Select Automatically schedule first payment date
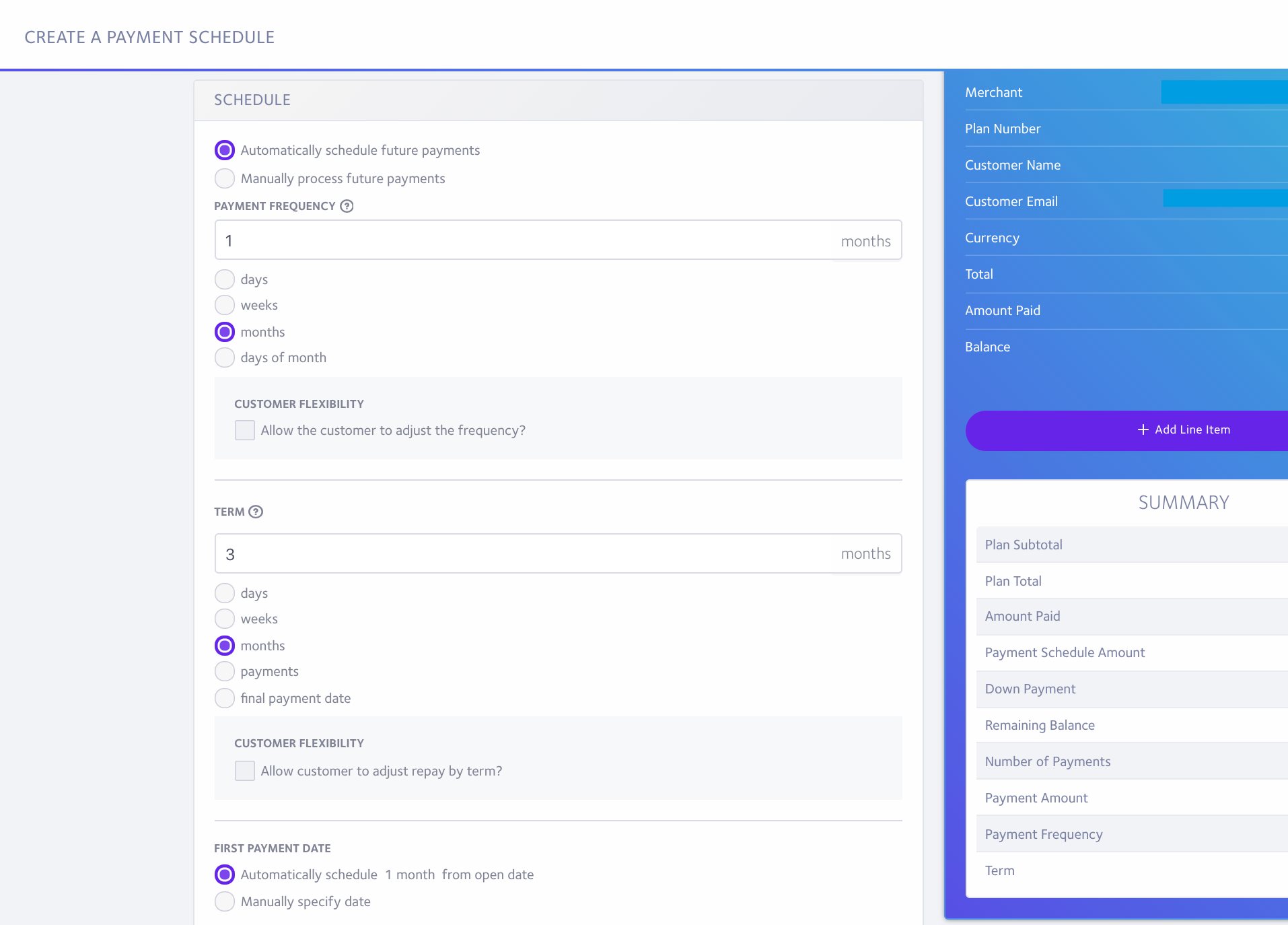 pos(225,875)
